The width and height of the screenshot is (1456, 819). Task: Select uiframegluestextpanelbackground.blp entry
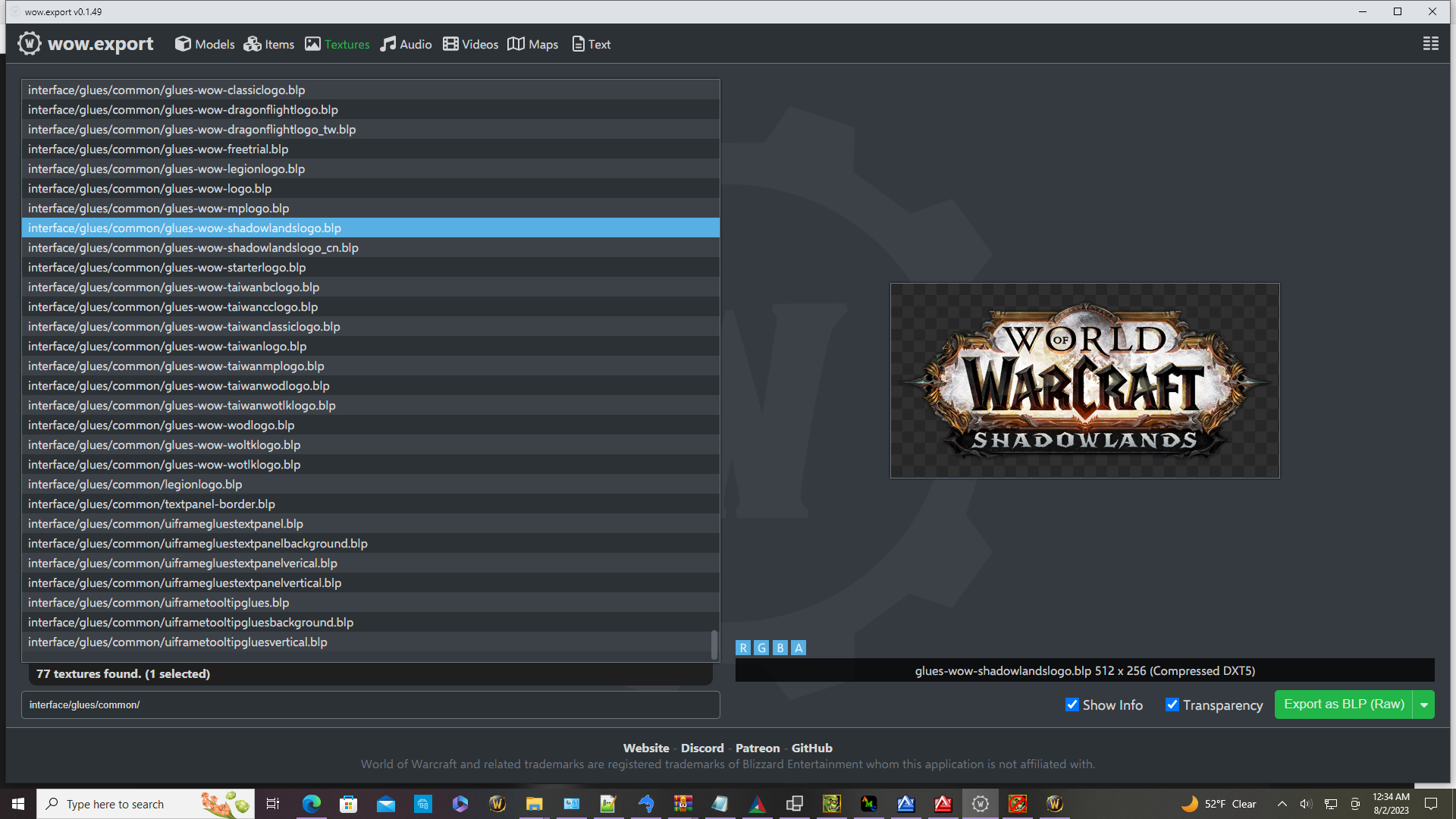click(x=371, y=543)
